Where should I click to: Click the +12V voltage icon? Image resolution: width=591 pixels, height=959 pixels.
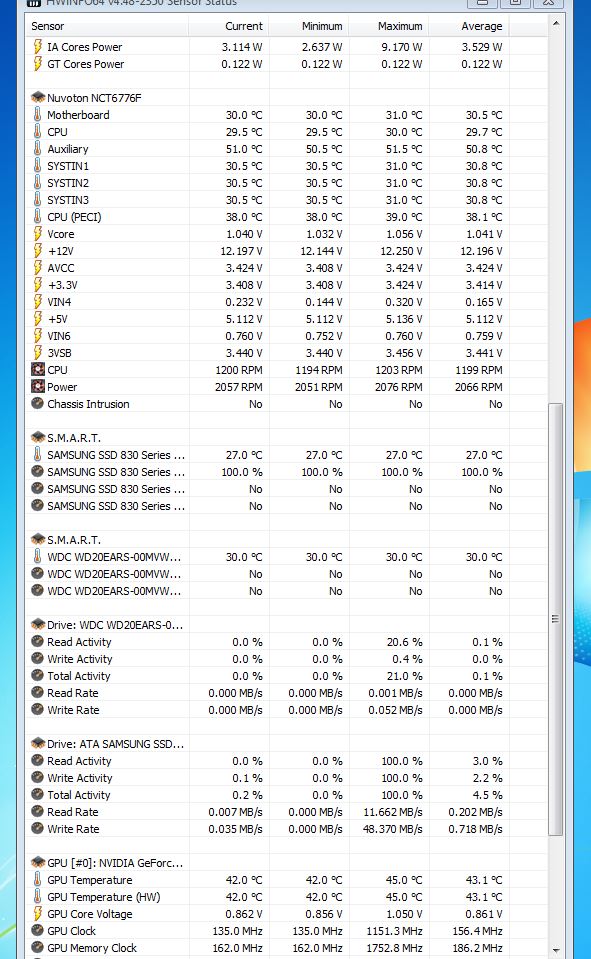(37, 251)
